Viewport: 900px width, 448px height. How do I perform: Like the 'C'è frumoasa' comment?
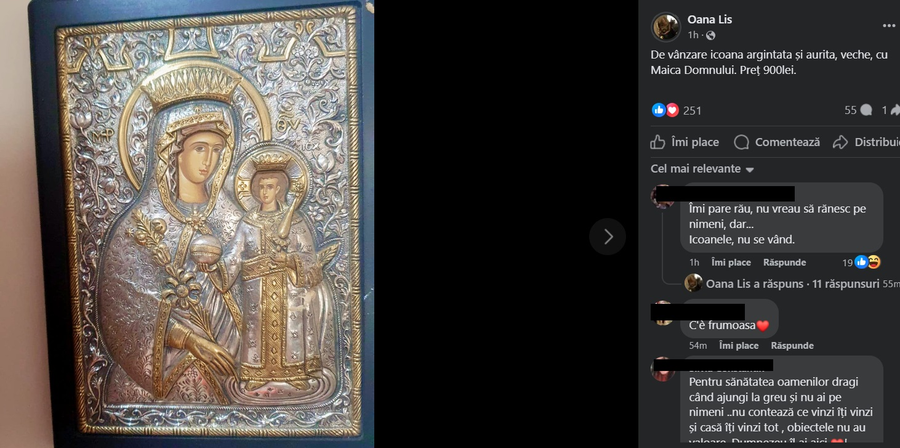pyautogui.click(x=739, y=346)
